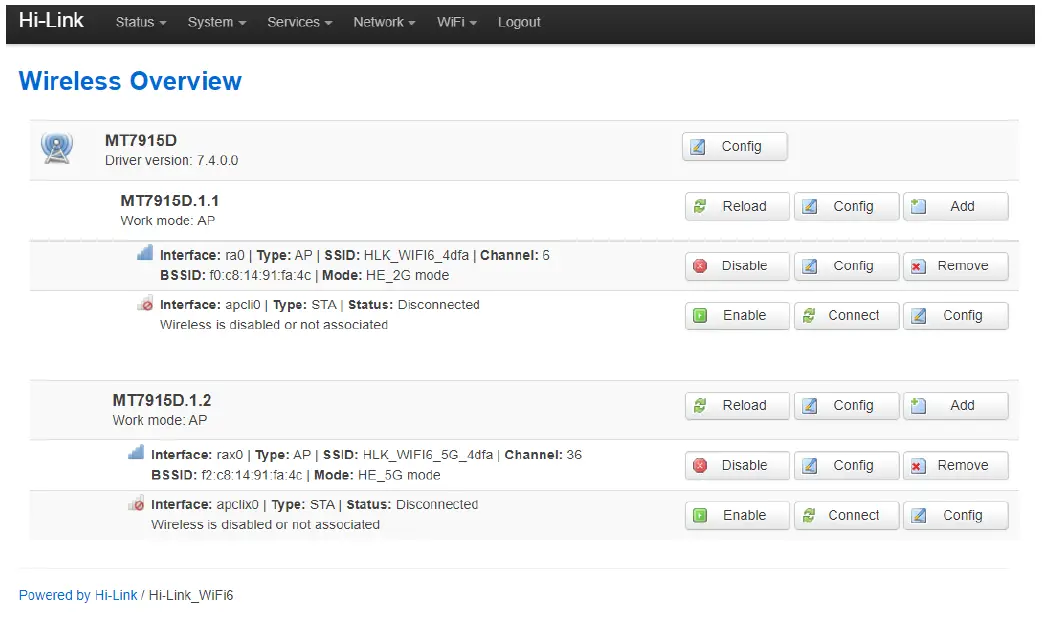Connect the apcli0 interface
The height and width of the screenshot is (629, 1046).
pyautogui.click(x=847, y=316)
